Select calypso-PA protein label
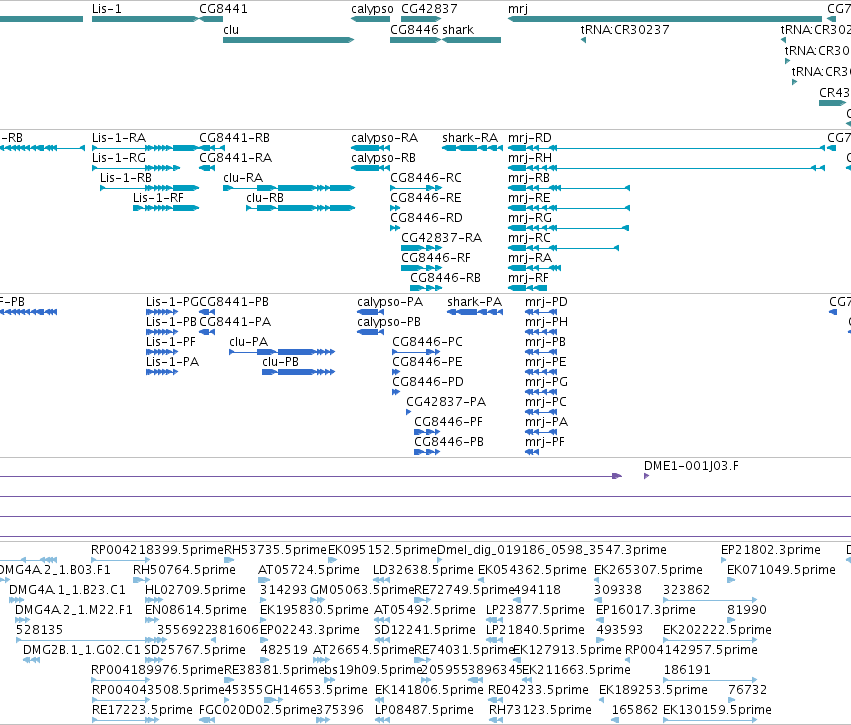The width and height of the screenshot is (851, 725). [x=390, y=302]
